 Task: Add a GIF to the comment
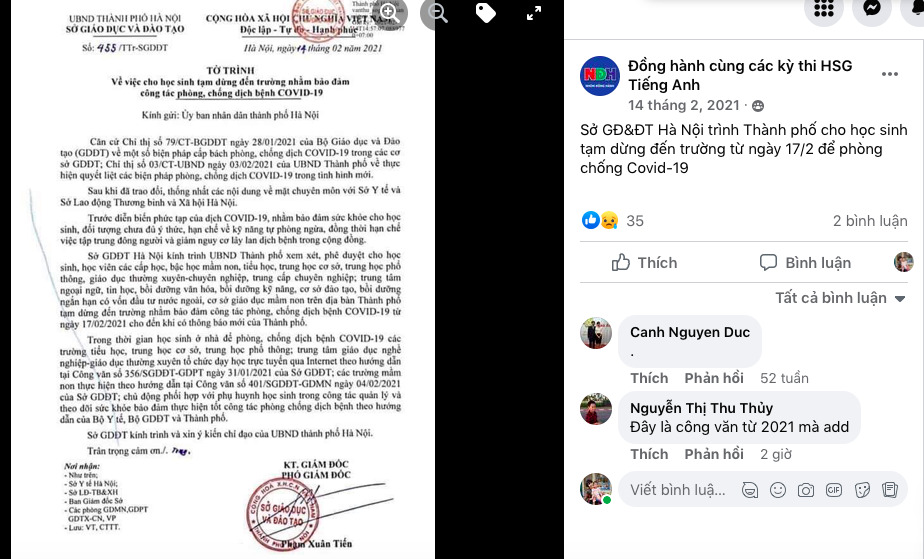[x=834, y=489]
